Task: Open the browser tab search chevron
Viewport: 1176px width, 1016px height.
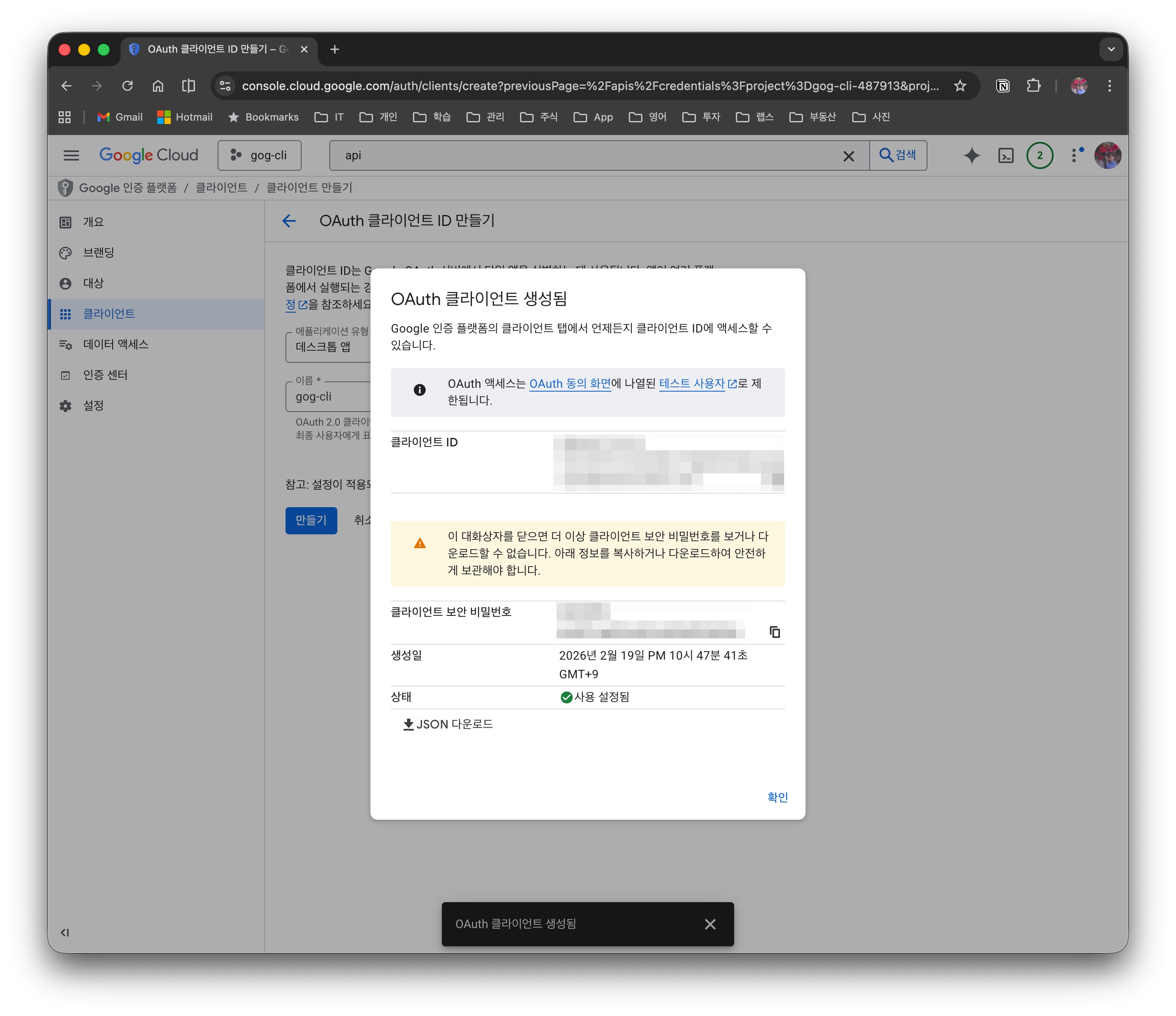Action: (x=1111, y=49)
